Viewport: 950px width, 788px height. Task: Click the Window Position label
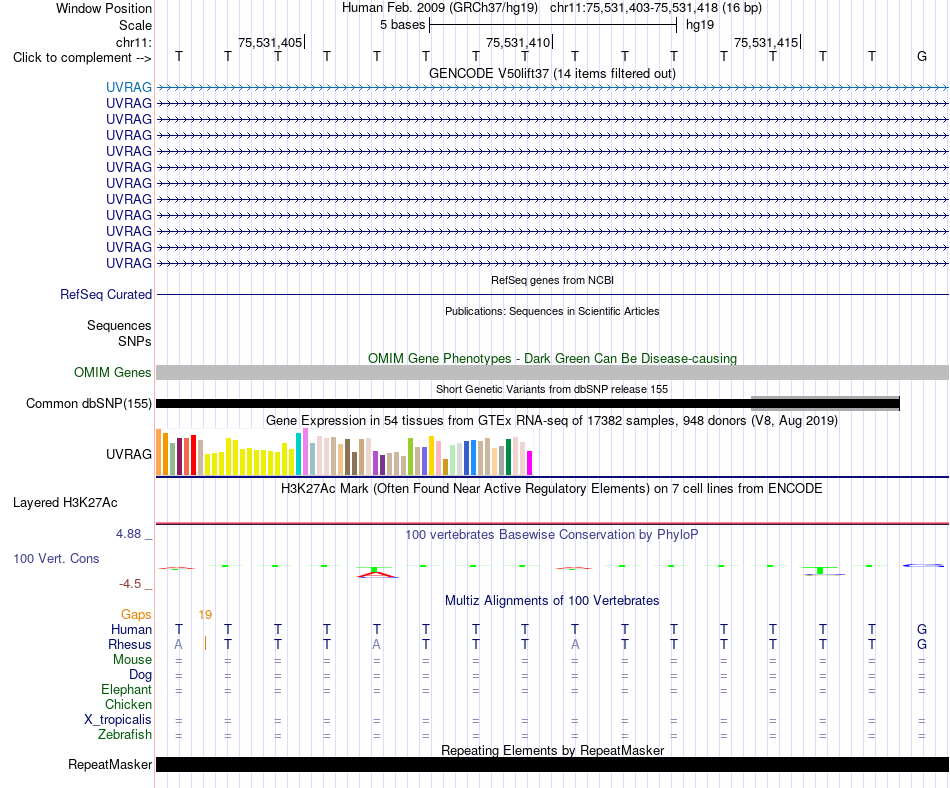tap(104, 8)
